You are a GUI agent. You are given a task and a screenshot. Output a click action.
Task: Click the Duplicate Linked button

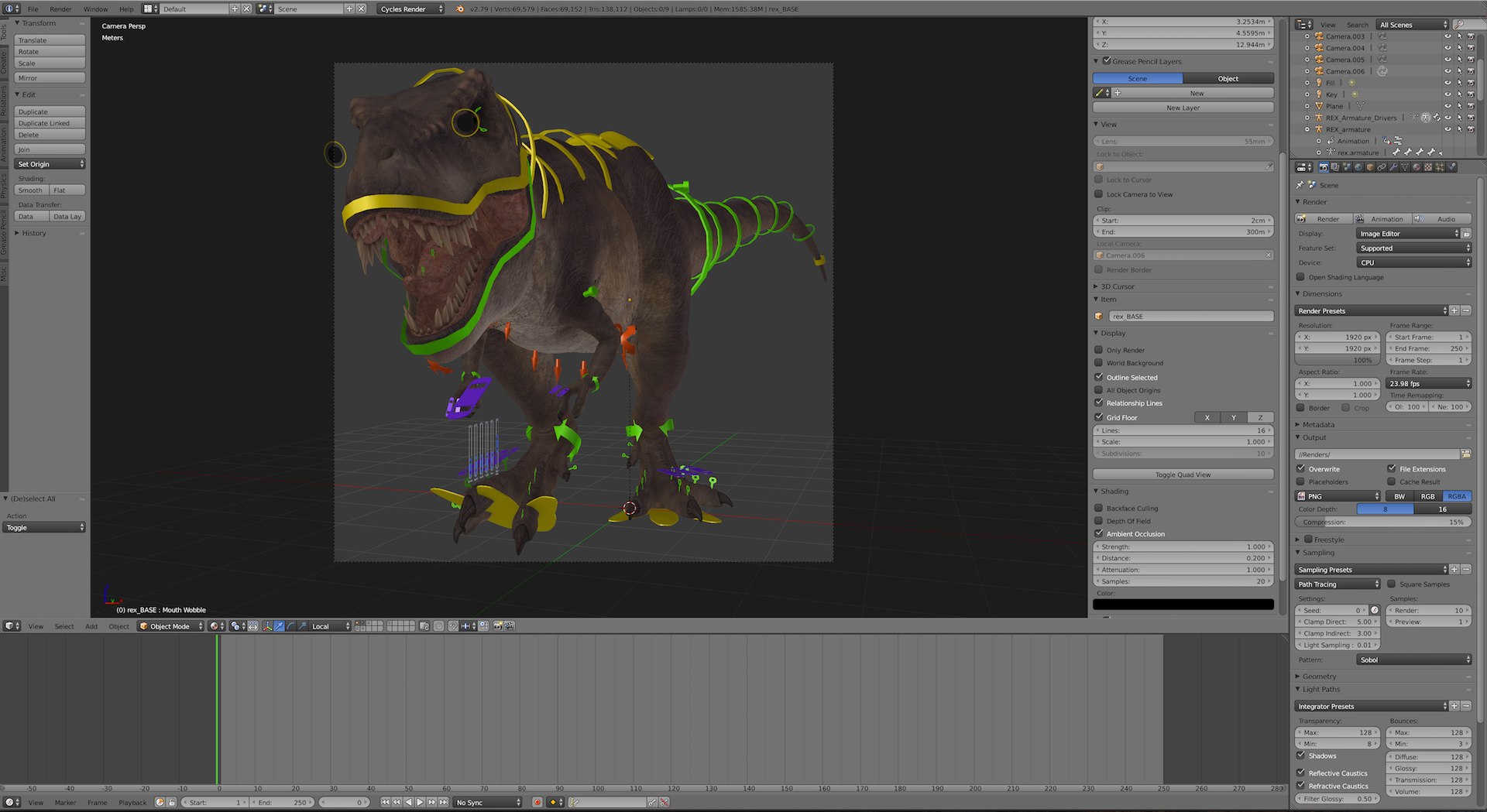pyautogui.click(x=50, y=123)
